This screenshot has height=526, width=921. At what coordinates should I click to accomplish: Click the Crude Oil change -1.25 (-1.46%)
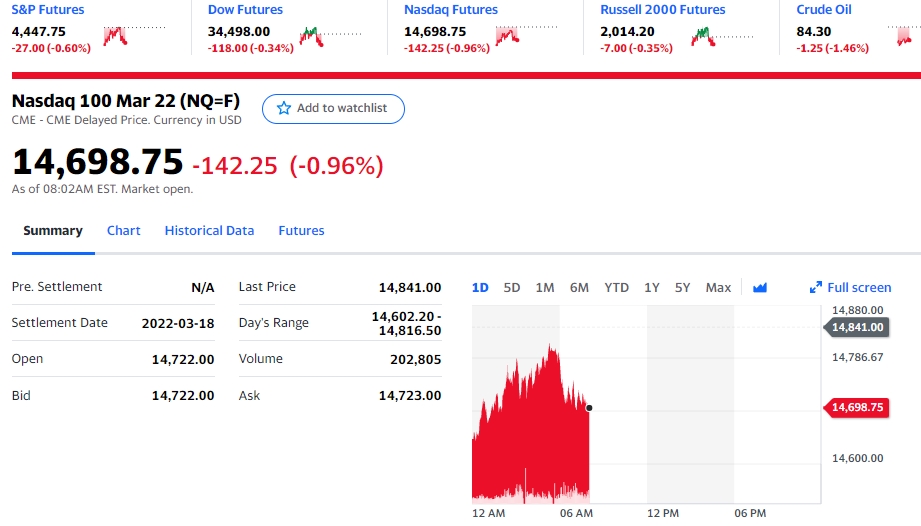tap(832, 48)
